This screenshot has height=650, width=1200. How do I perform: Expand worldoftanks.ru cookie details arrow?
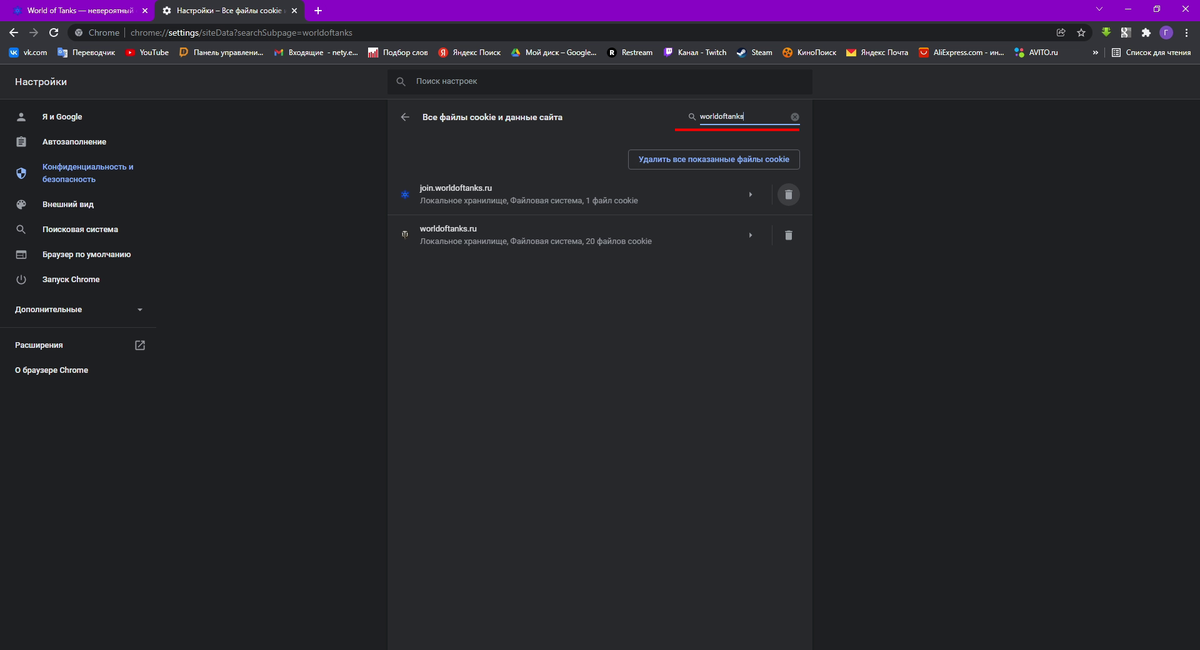click(x=750, y=235)
